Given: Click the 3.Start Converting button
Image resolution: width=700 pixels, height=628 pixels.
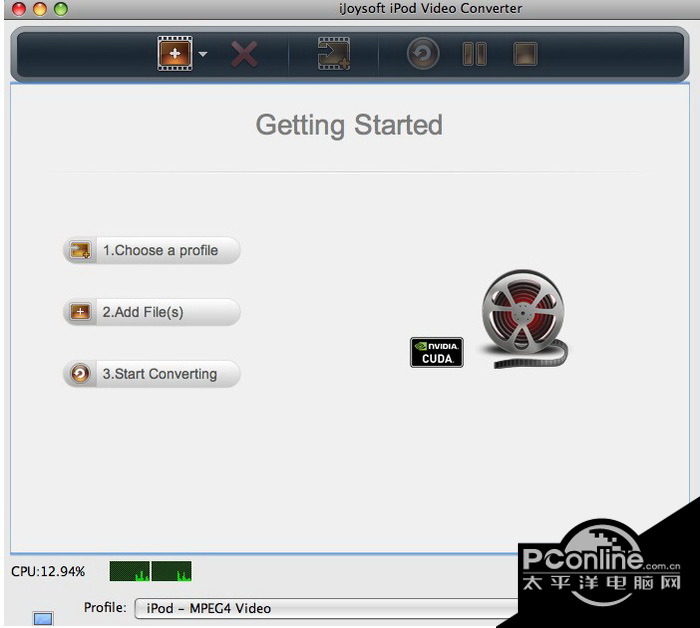Looking at the screenshot, I should [x=152, y=374].
